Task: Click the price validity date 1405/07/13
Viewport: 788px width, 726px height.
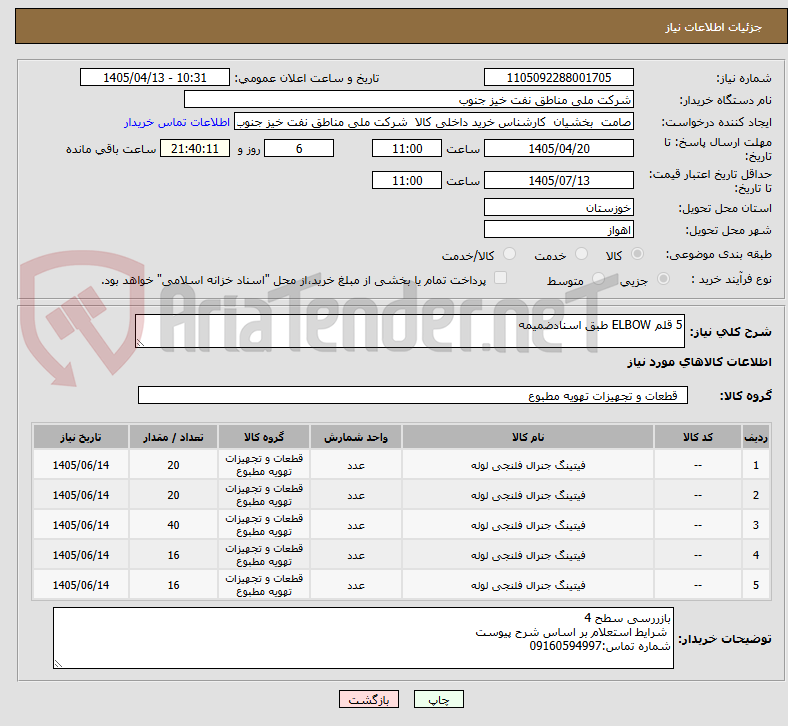Action: click(558, 180)
